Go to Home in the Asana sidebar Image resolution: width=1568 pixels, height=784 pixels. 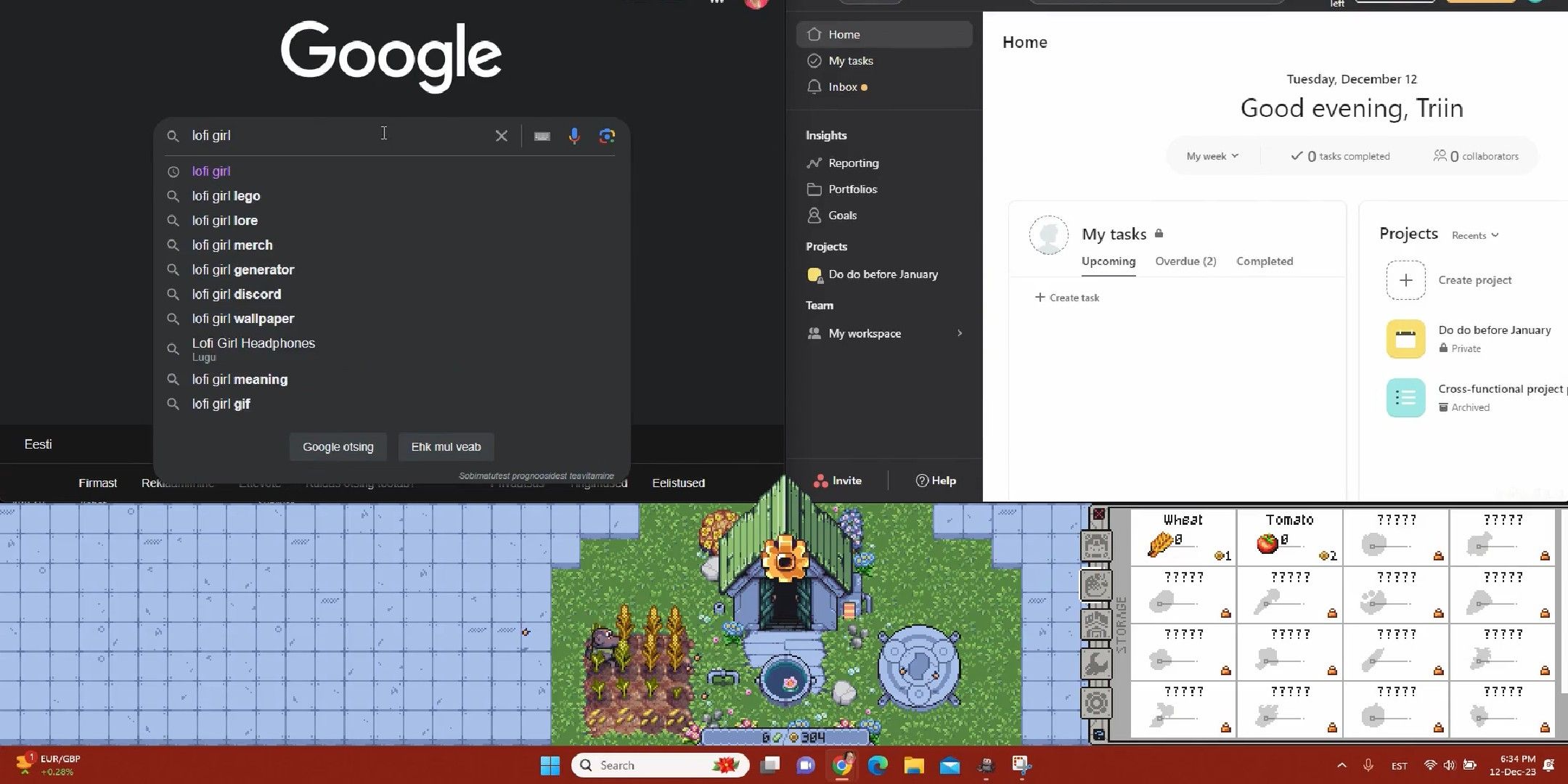pyautogui.click(x=884, y=34)
